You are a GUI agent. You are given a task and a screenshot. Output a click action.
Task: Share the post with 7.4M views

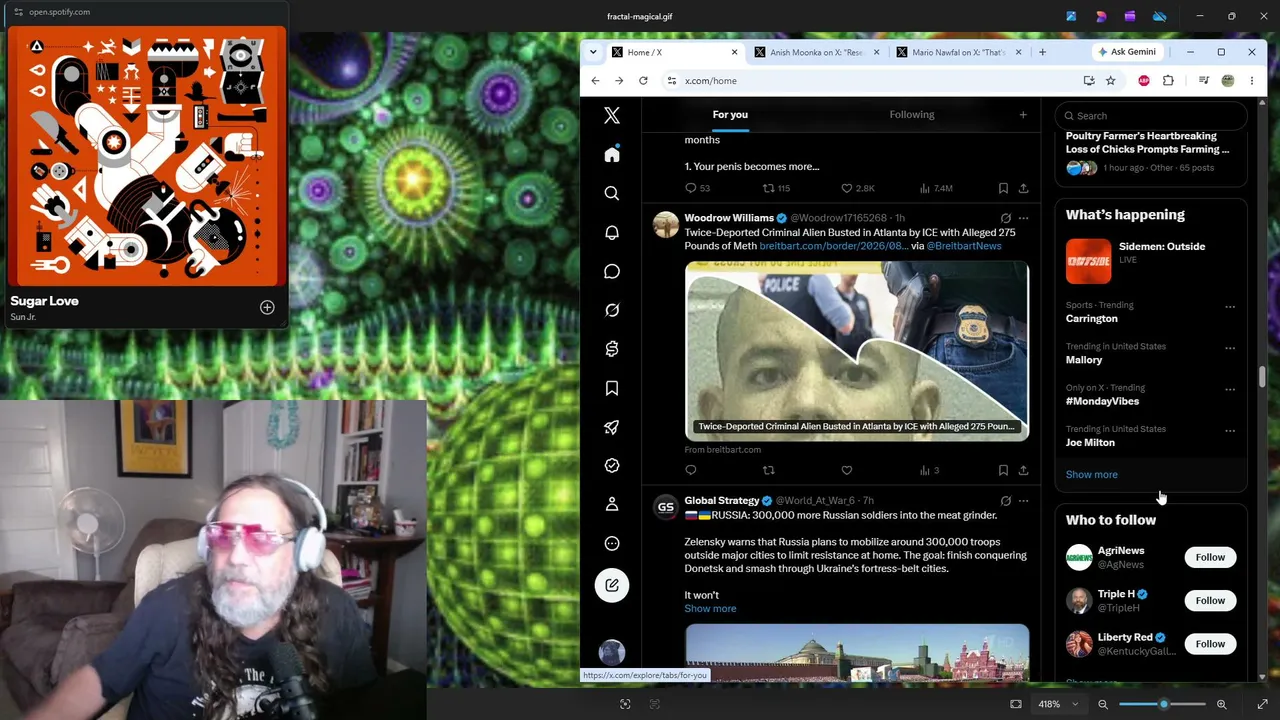coord(1023,188)
